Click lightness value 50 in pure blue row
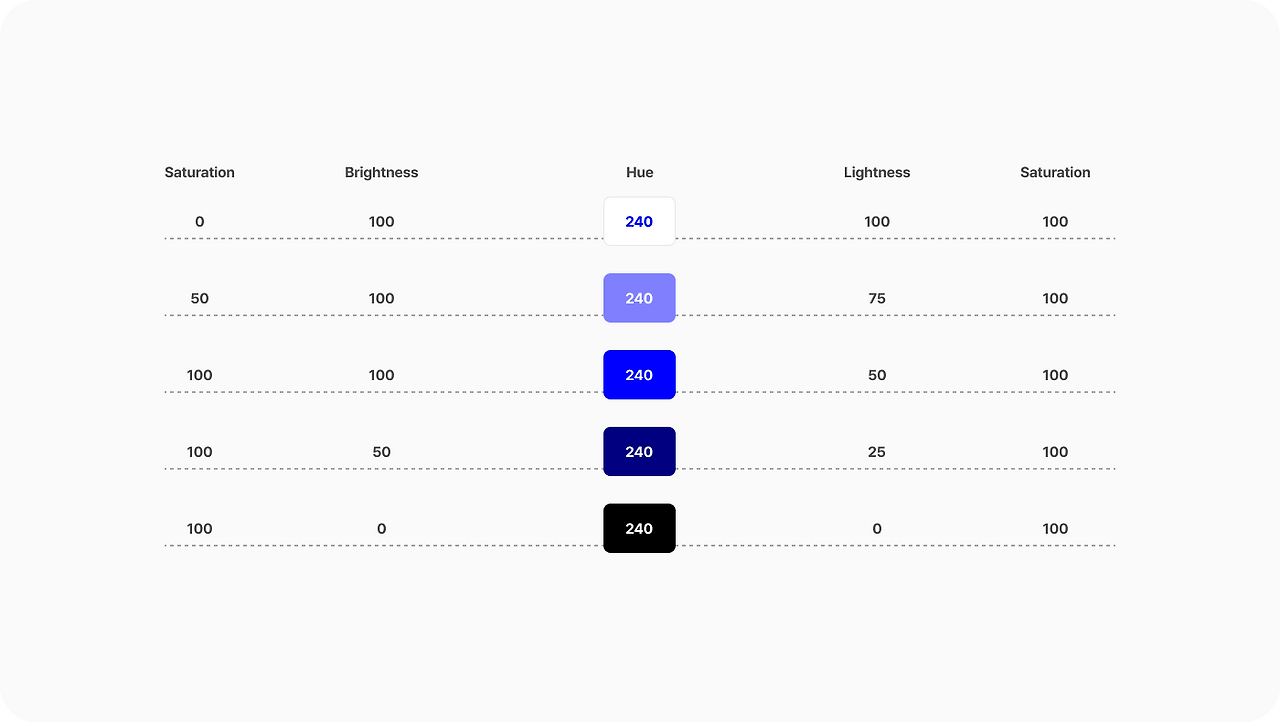Viewport: 1280px width, 722px height. point(877,375)
